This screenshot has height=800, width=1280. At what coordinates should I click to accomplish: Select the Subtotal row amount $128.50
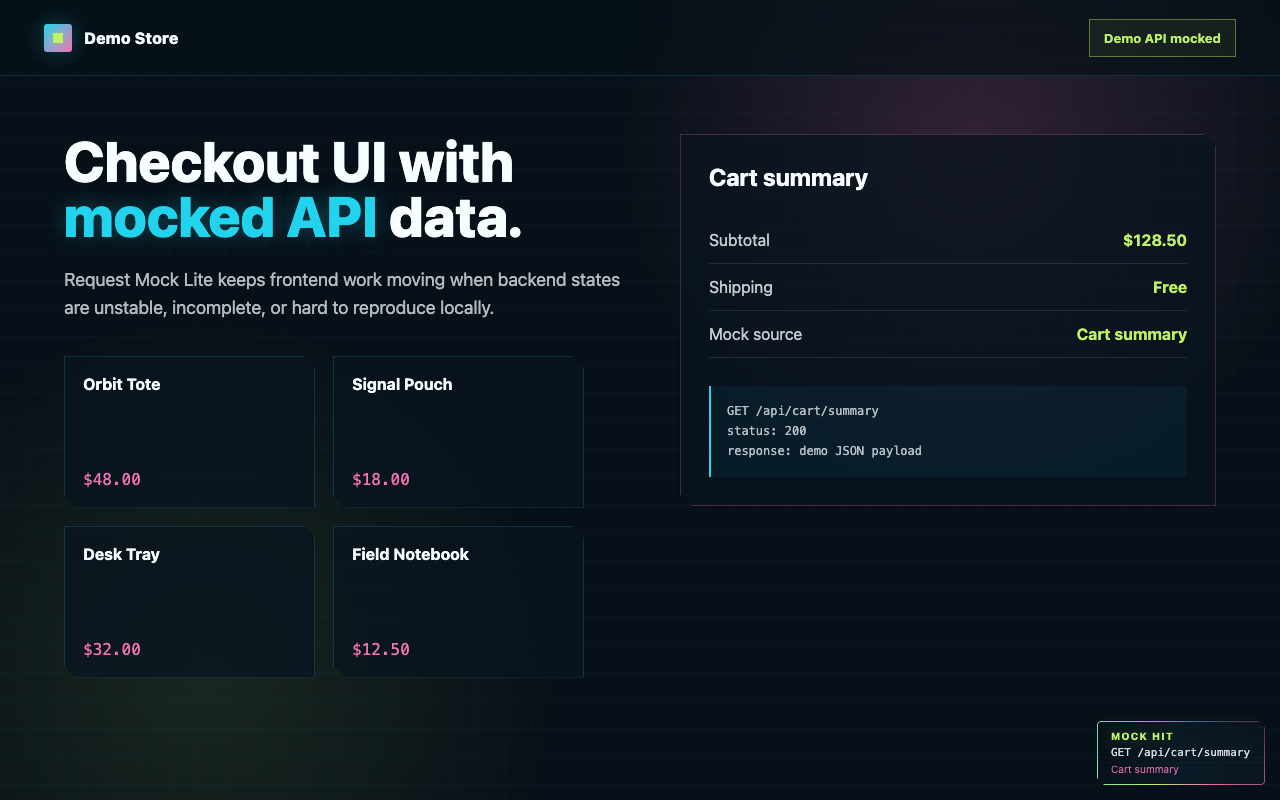(x=1155, y=240)
